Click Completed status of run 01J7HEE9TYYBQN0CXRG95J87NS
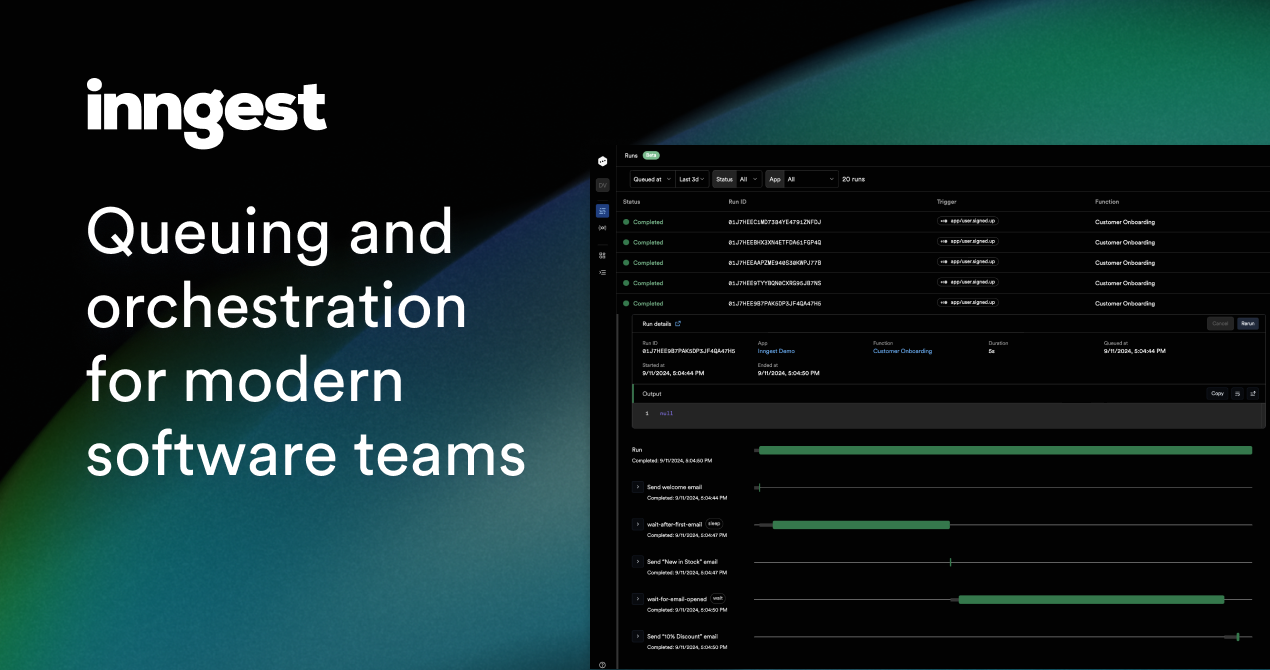The height and width of the screenshot is (670, 1270). pos(648,283)
